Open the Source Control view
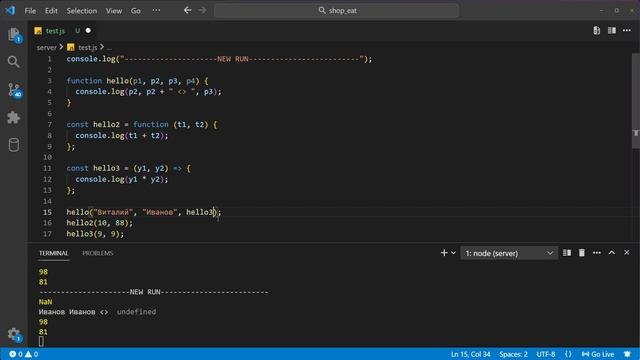Viewport: 640px width, 360px height. [x=14, y=90]
